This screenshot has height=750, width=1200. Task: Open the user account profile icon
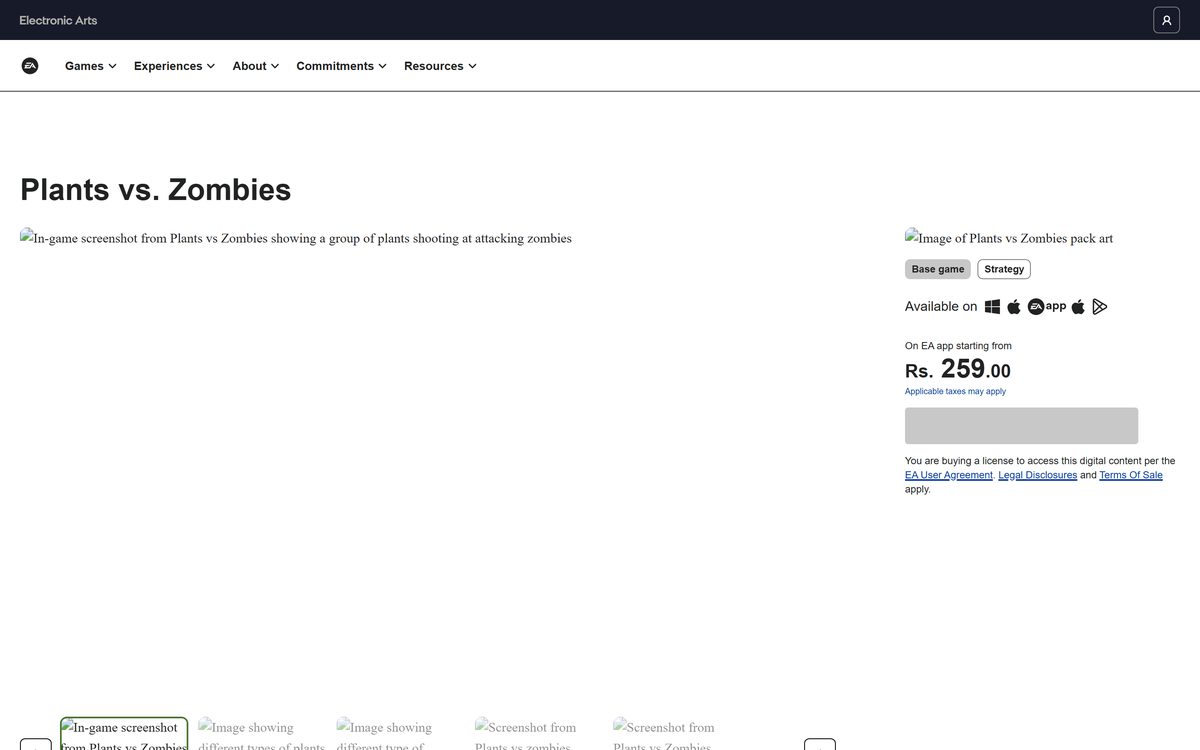tap(1166, 20)
